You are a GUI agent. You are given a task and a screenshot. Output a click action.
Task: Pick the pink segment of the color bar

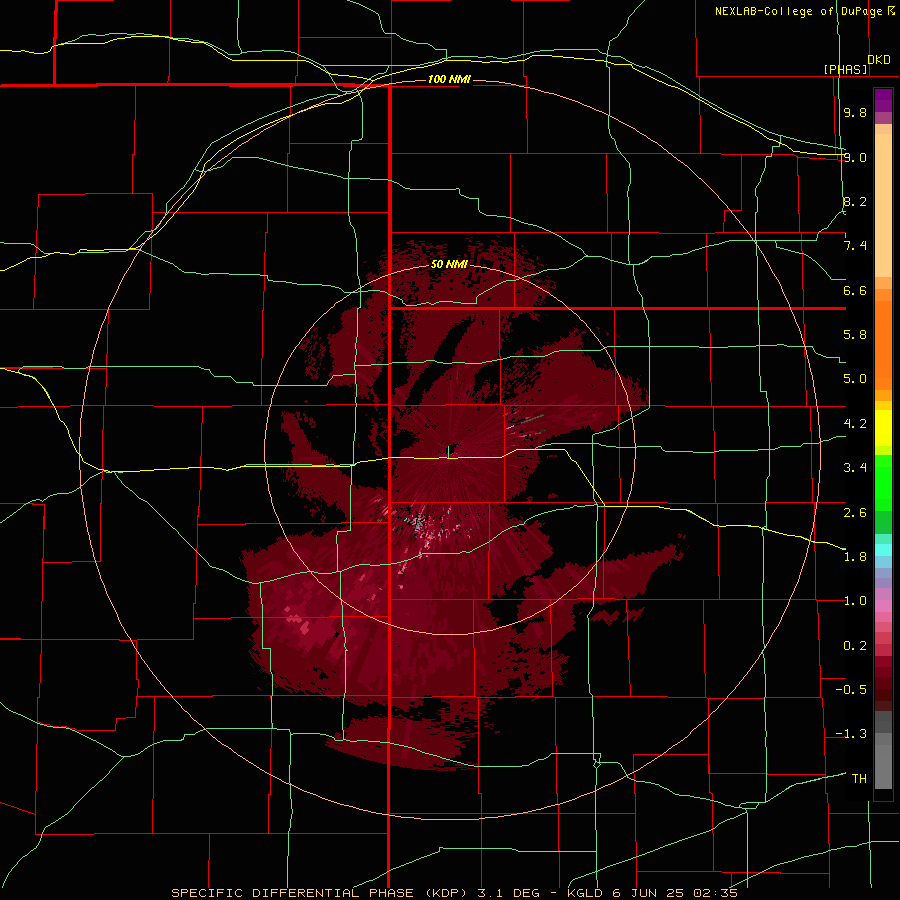coord(883,606)
